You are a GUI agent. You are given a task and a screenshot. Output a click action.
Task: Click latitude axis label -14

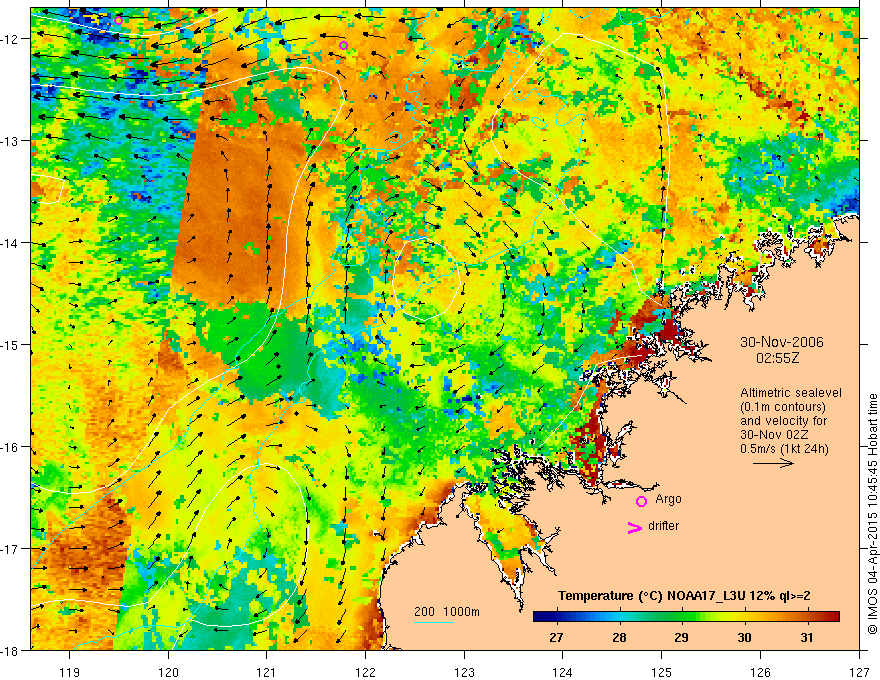pos(10,242)
